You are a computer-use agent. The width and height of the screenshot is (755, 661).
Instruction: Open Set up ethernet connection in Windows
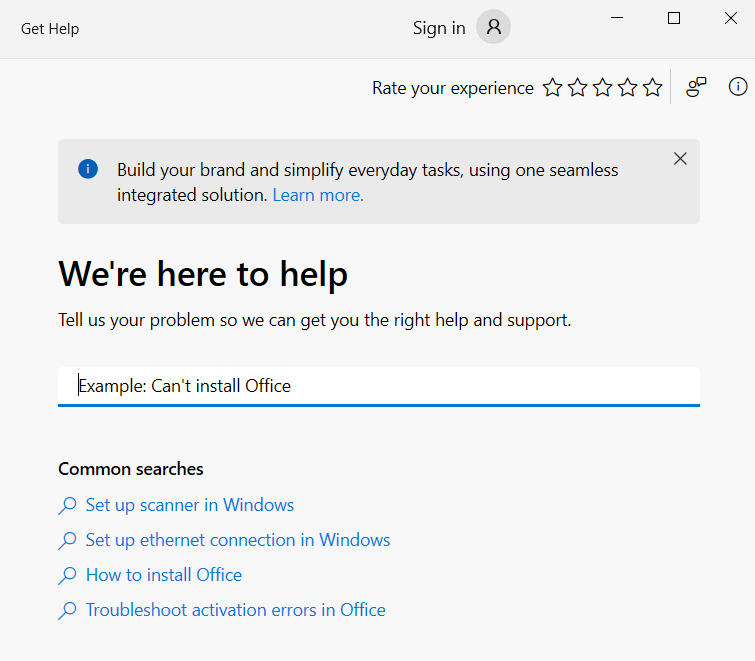238,540
